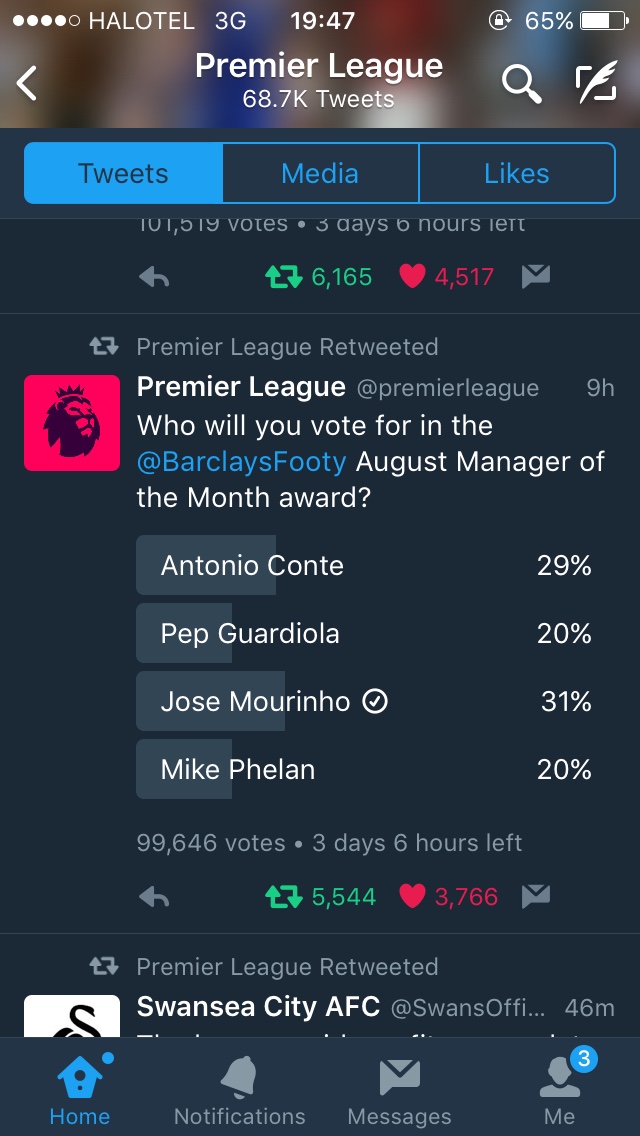Retweet the Manager of the Month poll tweet
This screenshot has height=1136, width=640.
click(x=284, y=897)
